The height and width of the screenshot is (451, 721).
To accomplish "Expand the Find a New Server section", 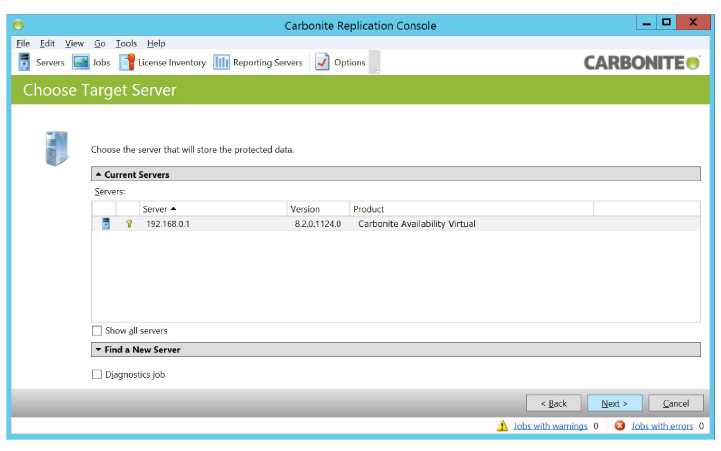I will pos(395,350).
